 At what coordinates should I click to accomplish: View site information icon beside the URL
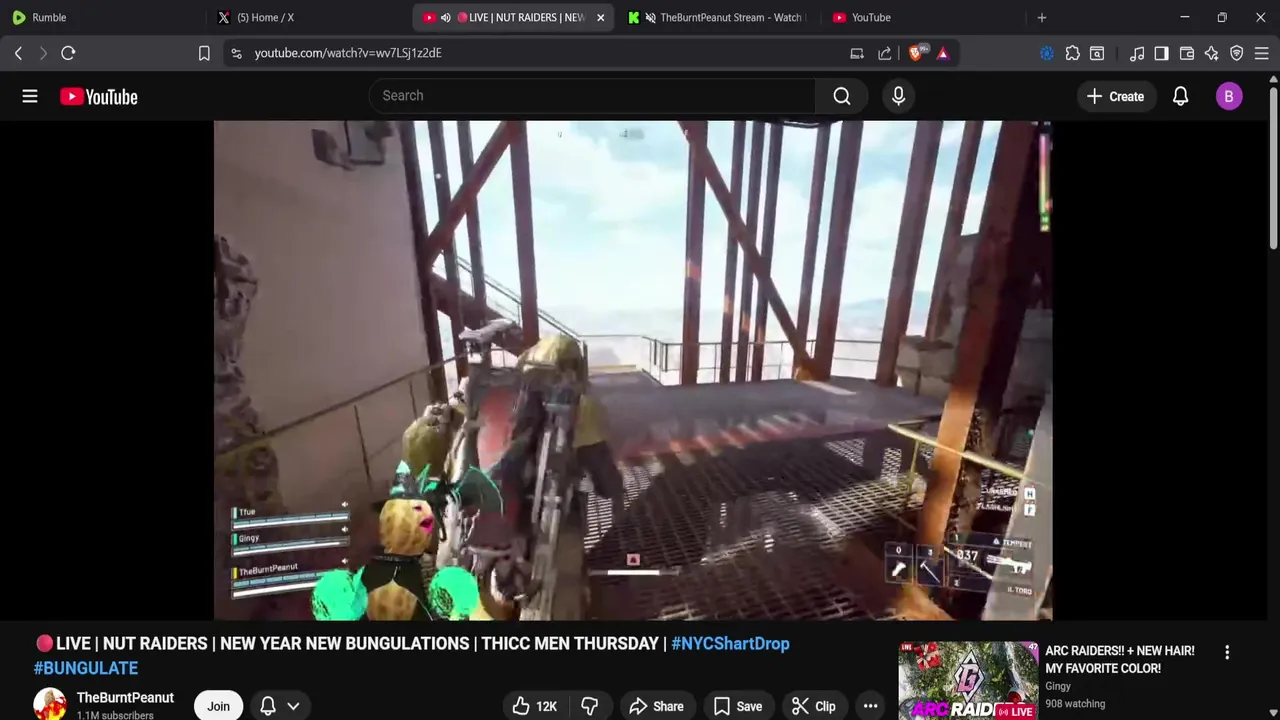(236, 53)
